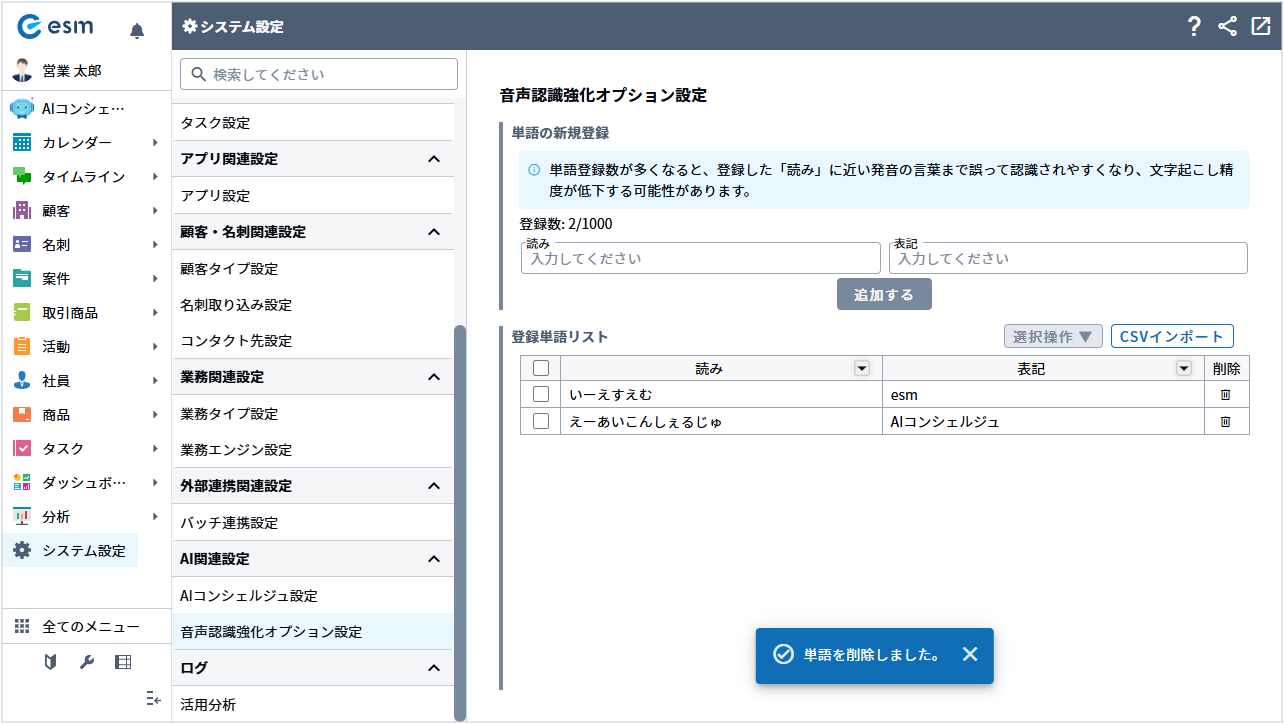Click the notification bell icon
1284x724 pixels.
tap(137, 31)
